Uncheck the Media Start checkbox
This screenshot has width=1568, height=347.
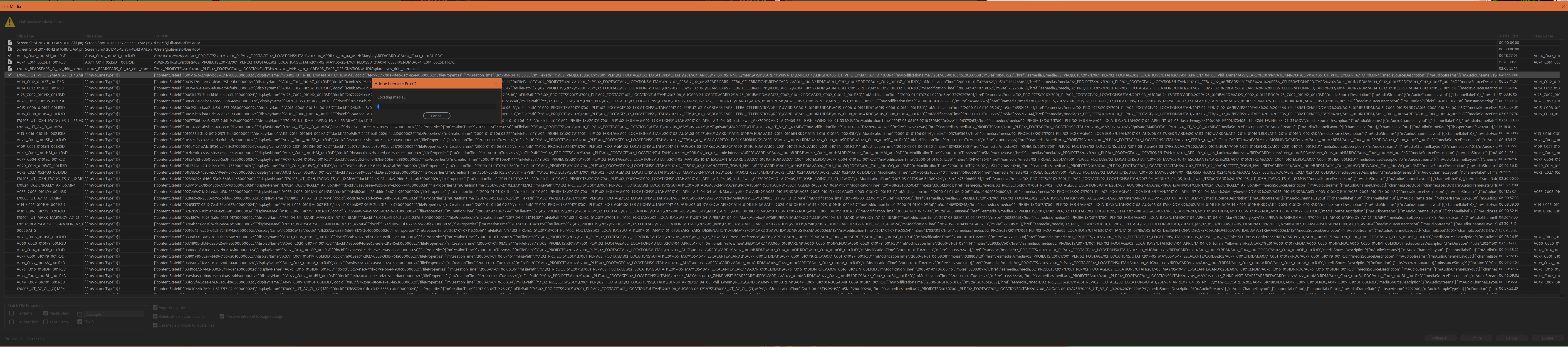click(46, 313)
